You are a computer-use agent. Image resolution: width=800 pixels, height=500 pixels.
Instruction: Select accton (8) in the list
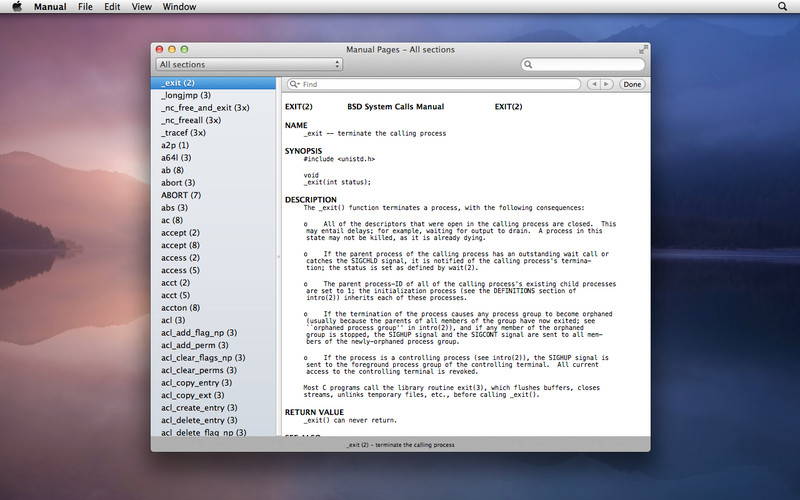tap(213, 308)
